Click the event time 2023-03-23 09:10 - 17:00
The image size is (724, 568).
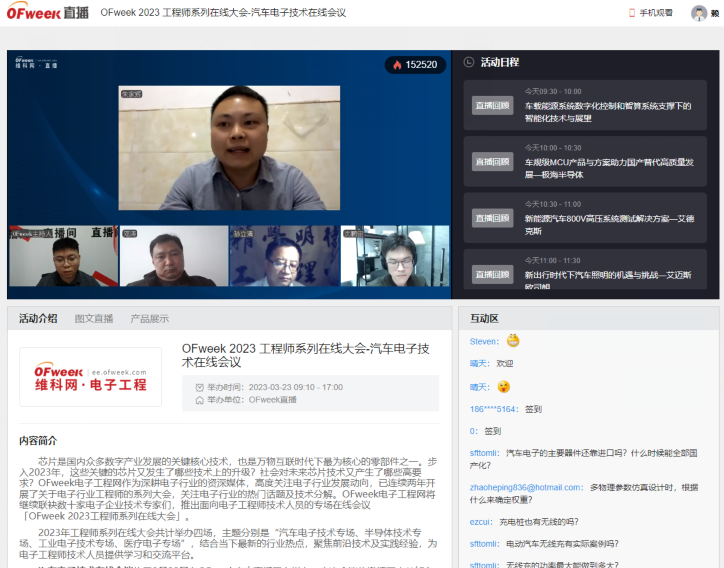click(296, 387)
